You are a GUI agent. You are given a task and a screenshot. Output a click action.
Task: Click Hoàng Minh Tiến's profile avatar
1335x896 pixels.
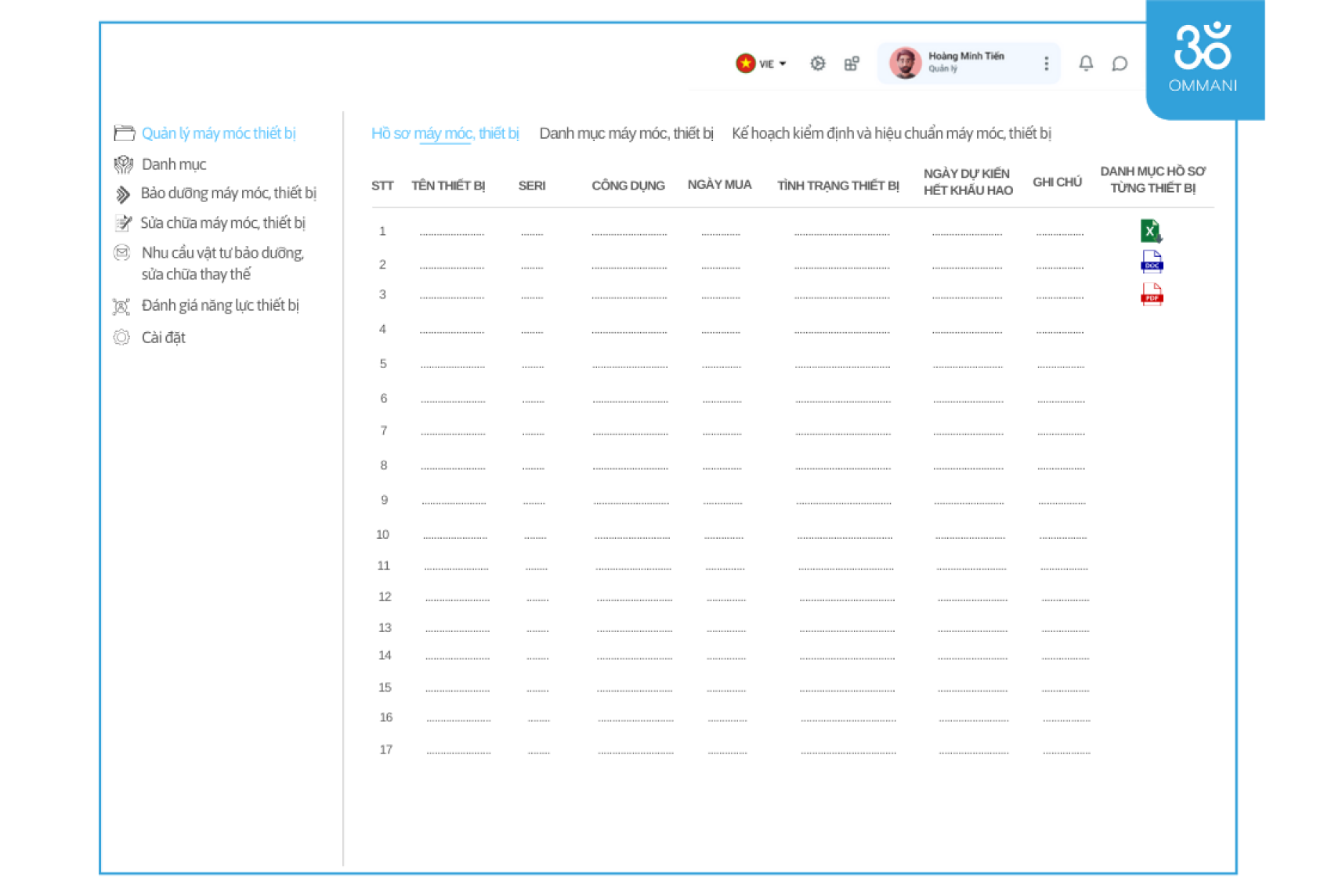point(905,63)
